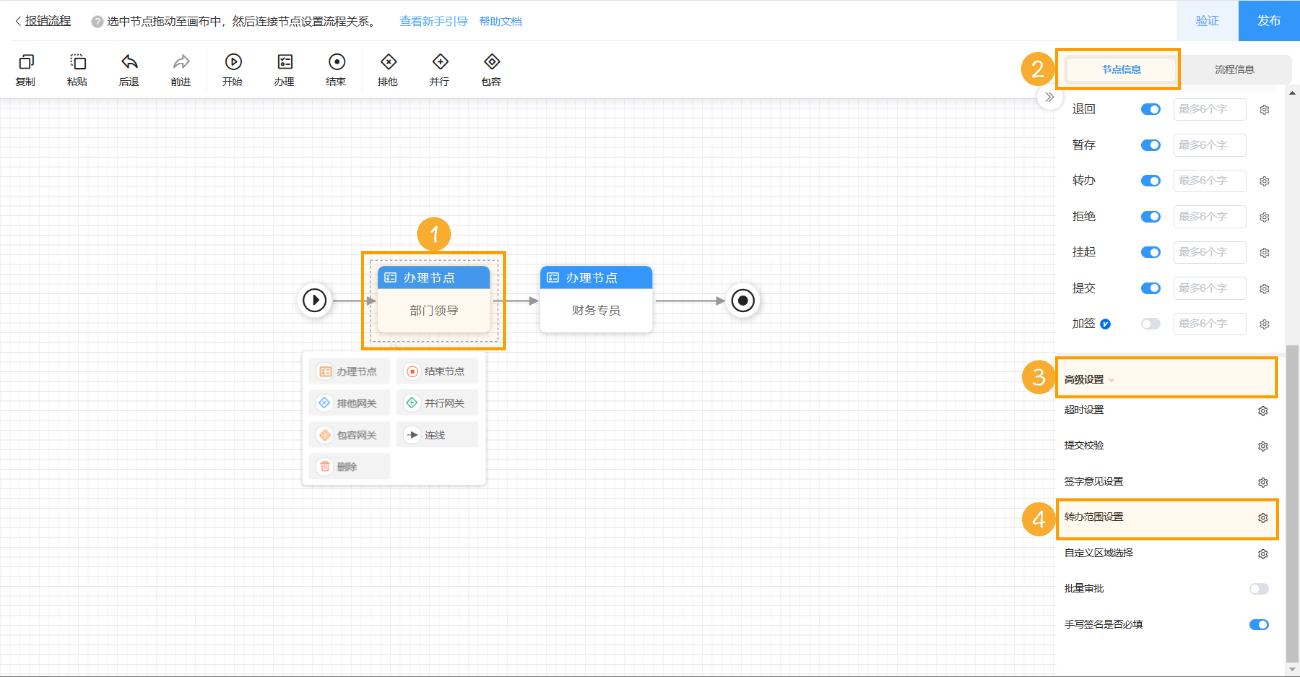This screenshot has height=677, width=1300.
Task: Open gear settings for 转办范围设置
Action: (1263, 518)
